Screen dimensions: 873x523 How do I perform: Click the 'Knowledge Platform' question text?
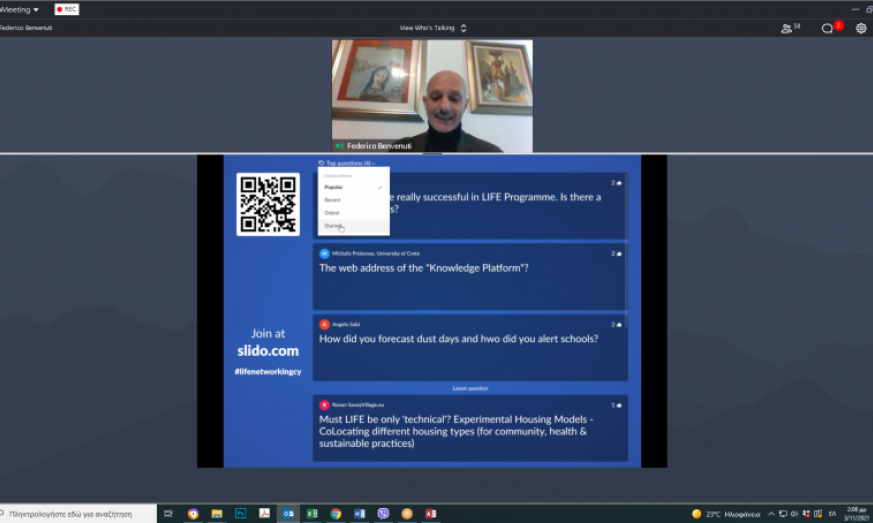(424, 268)
